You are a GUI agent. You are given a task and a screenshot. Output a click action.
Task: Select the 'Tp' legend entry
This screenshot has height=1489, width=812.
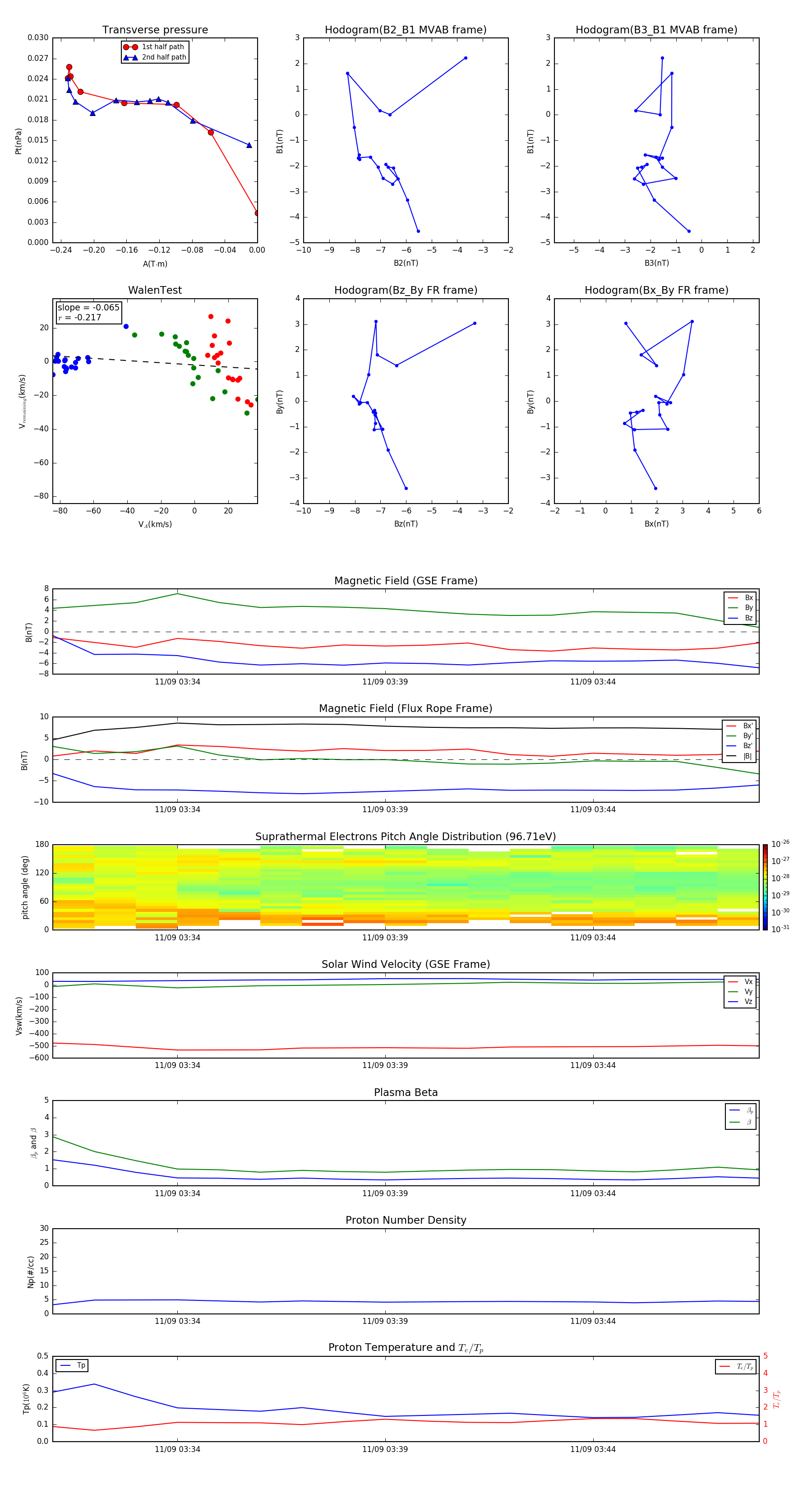point(72,1365)
